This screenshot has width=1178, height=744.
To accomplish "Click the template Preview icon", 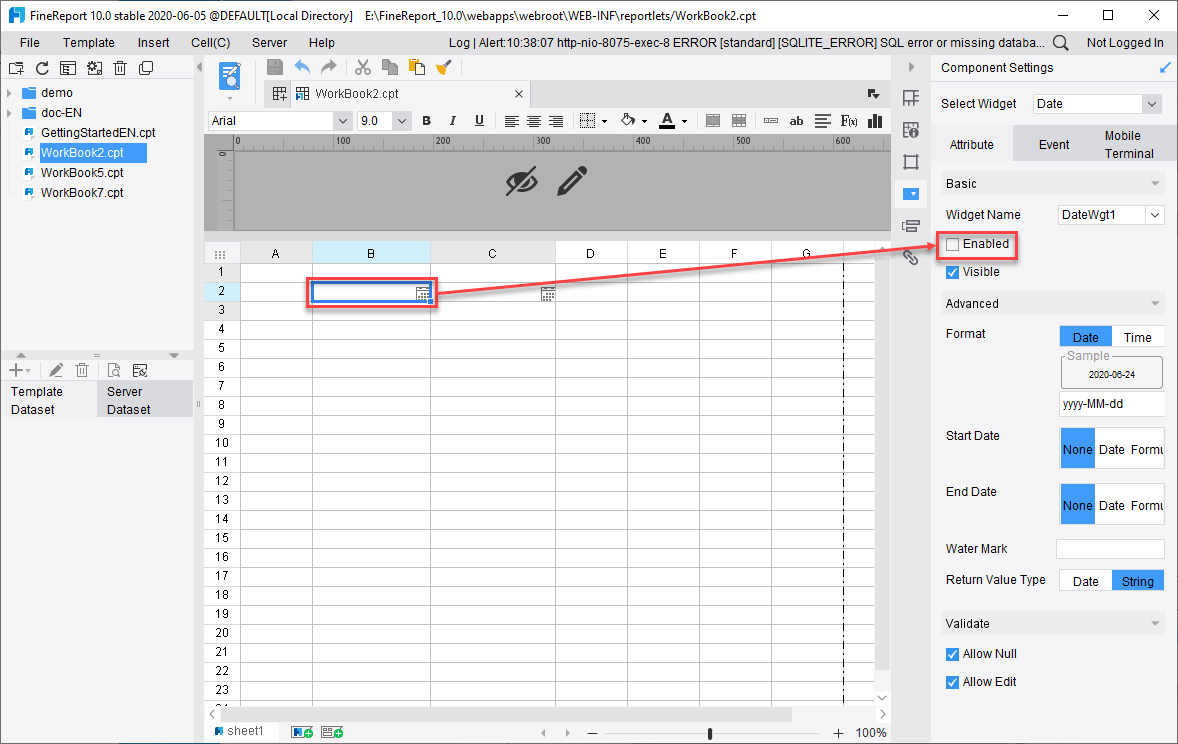I will pyautogui.click(x=229, y=77).
